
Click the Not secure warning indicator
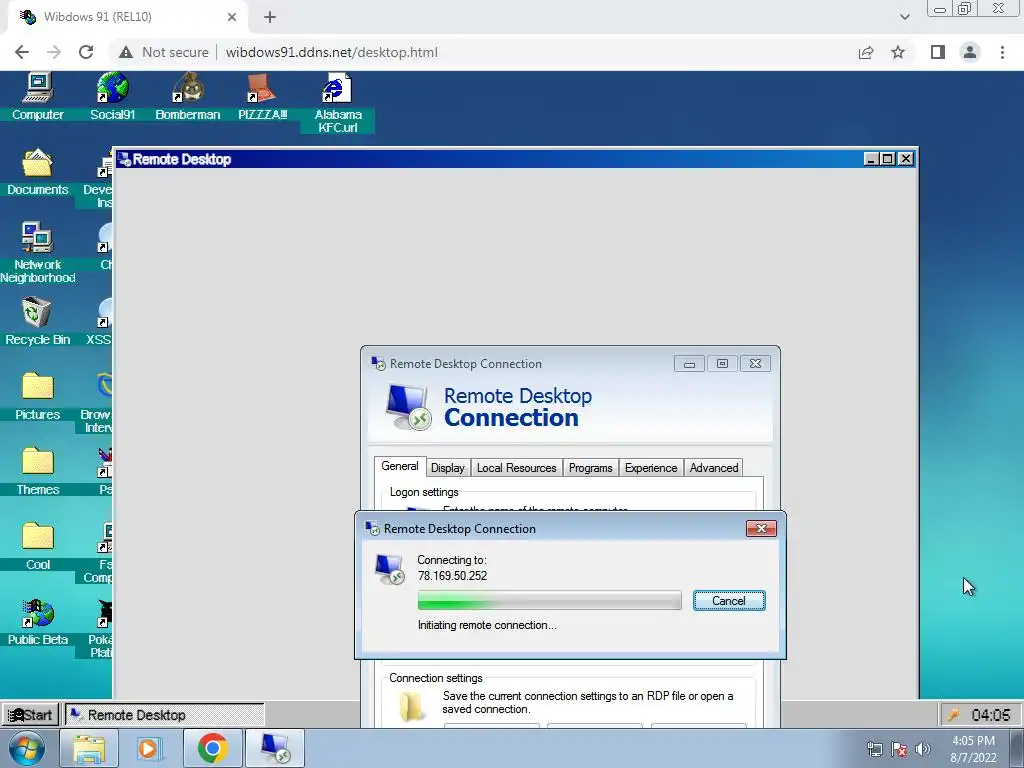click(164, 52)
